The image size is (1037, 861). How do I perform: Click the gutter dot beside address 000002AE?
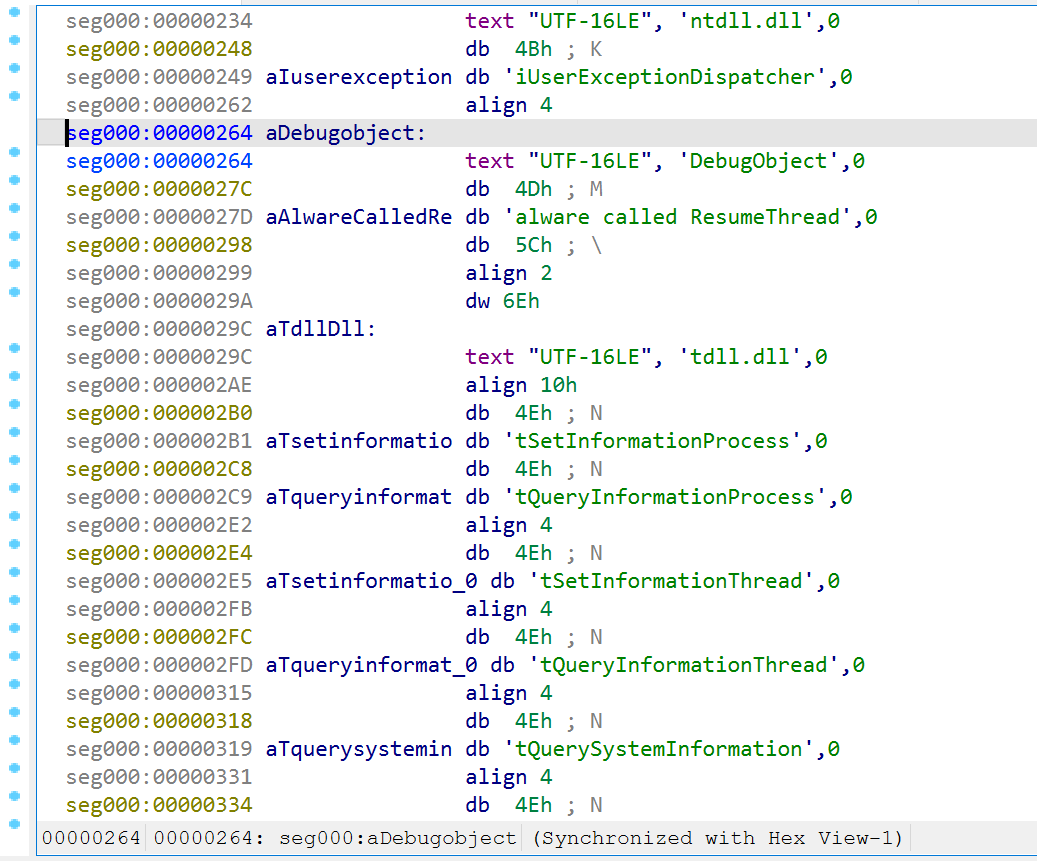[x=15, y=376]
